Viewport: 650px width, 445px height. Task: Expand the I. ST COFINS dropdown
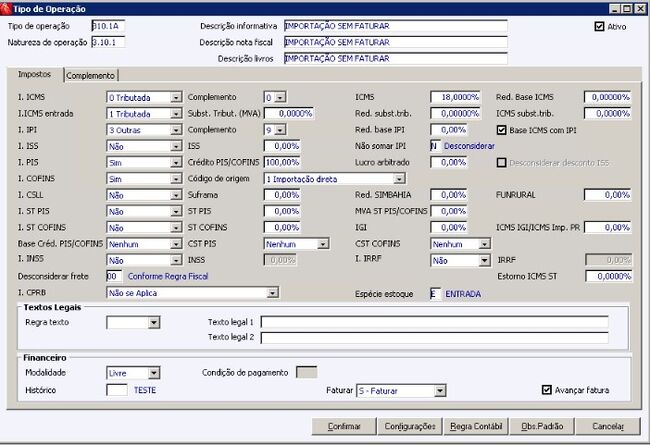point(176,228)
